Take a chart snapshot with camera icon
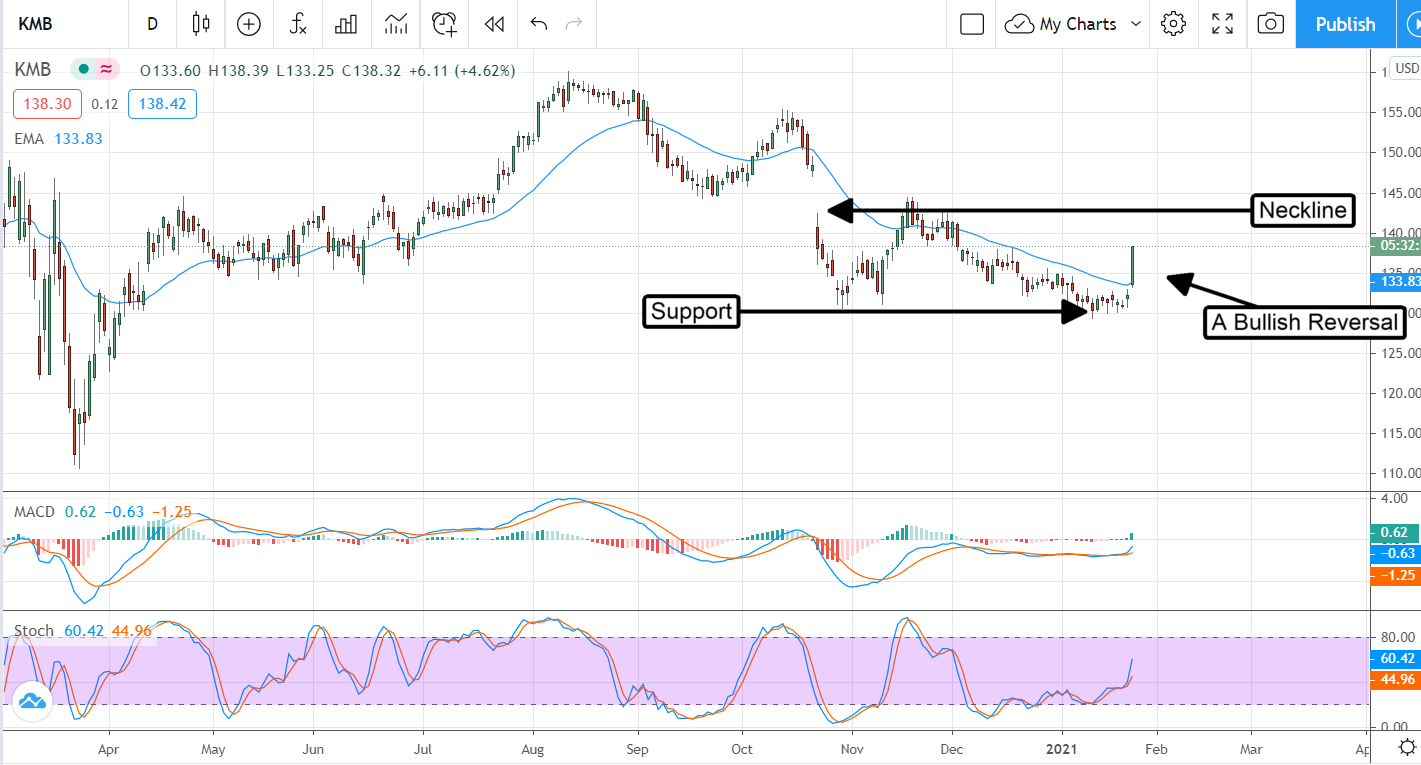1421x765 pixels. (x=1270, y=24)
